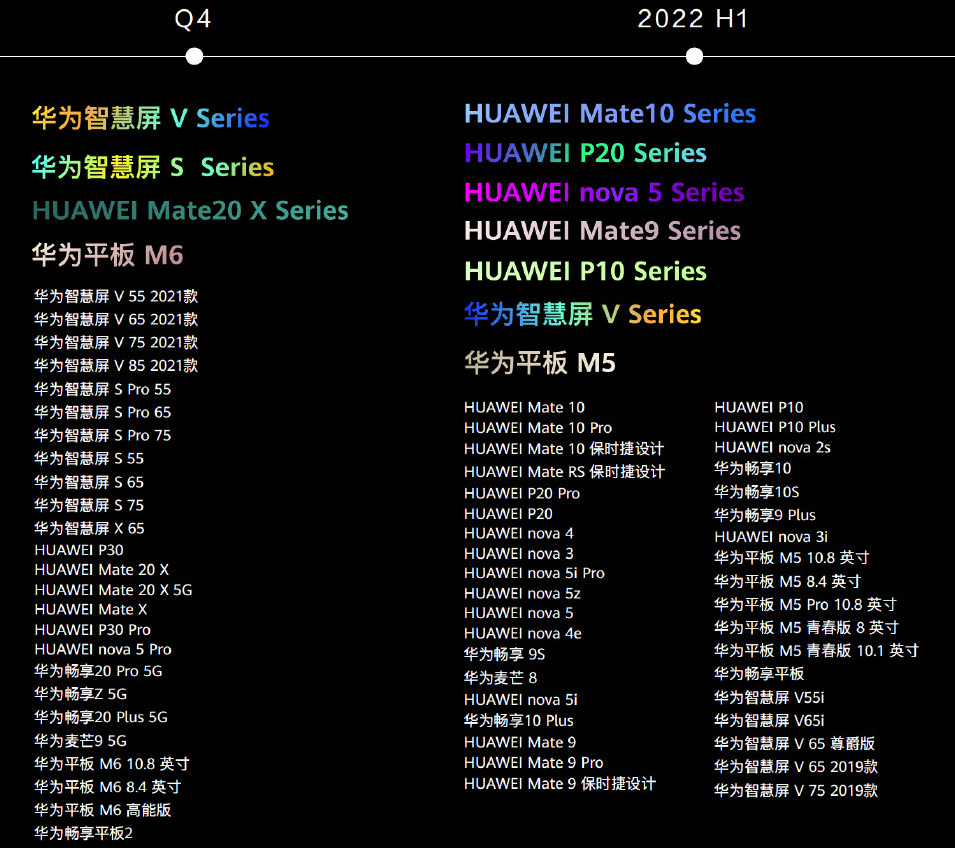
Task: Select 华为畅享平板2
Action: 83,834
